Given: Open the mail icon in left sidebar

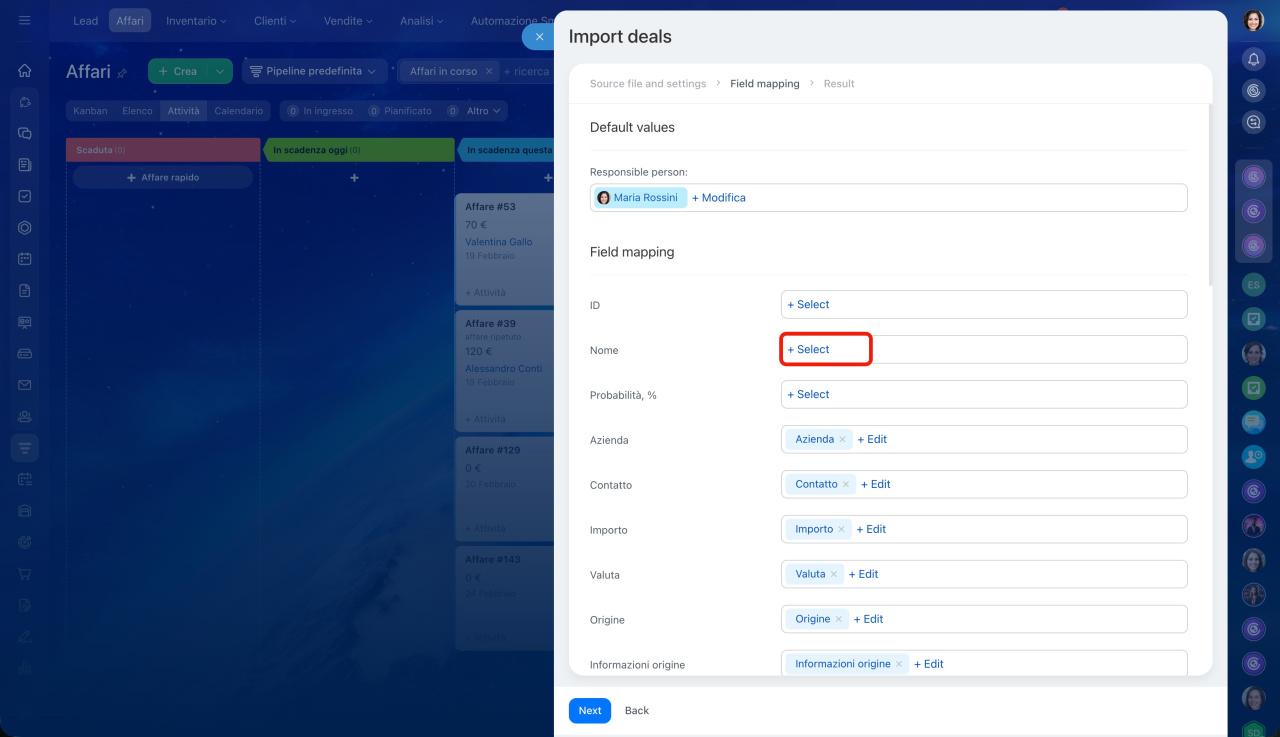Looking at the screenshot, I should click(x=25, y=385).
